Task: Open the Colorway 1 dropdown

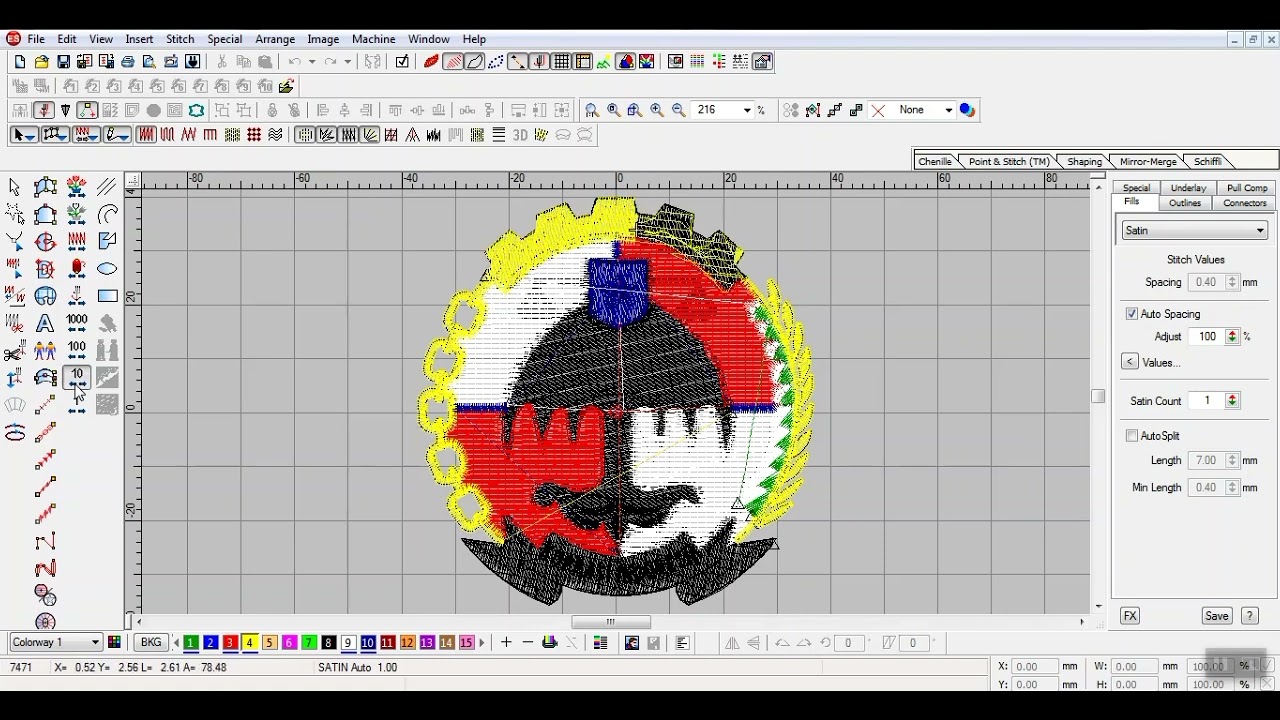Action: pos(56,643)
